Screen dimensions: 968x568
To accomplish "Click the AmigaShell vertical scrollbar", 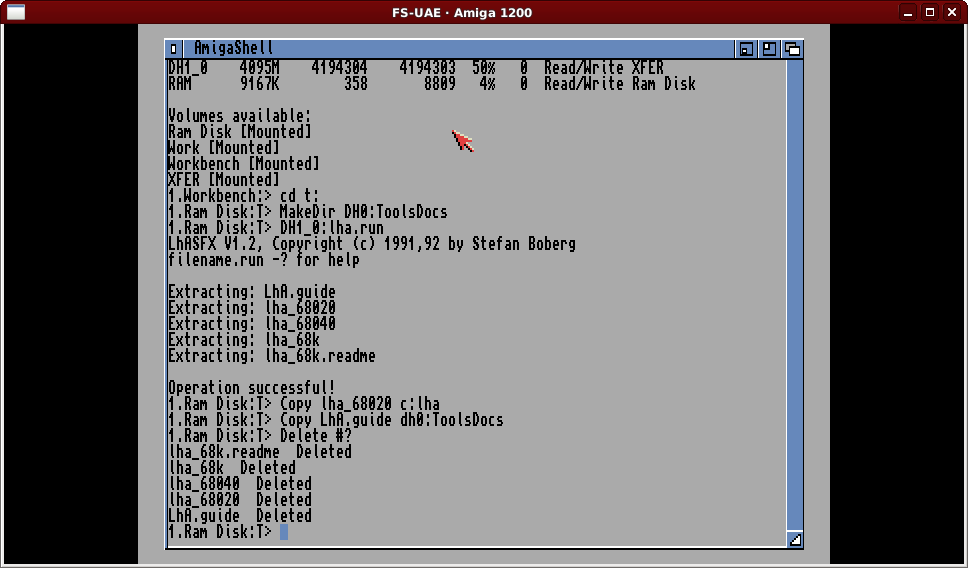I will click(x=795, y=294).
